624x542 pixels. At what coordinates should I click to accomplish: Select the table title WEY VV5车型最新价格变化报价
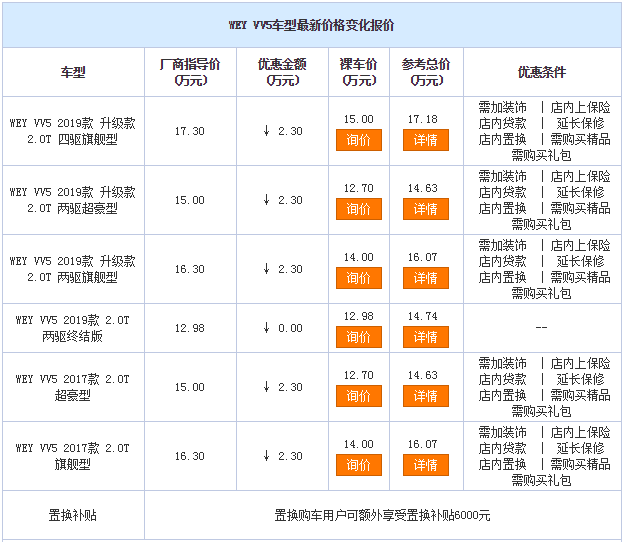tap(311, 25)
